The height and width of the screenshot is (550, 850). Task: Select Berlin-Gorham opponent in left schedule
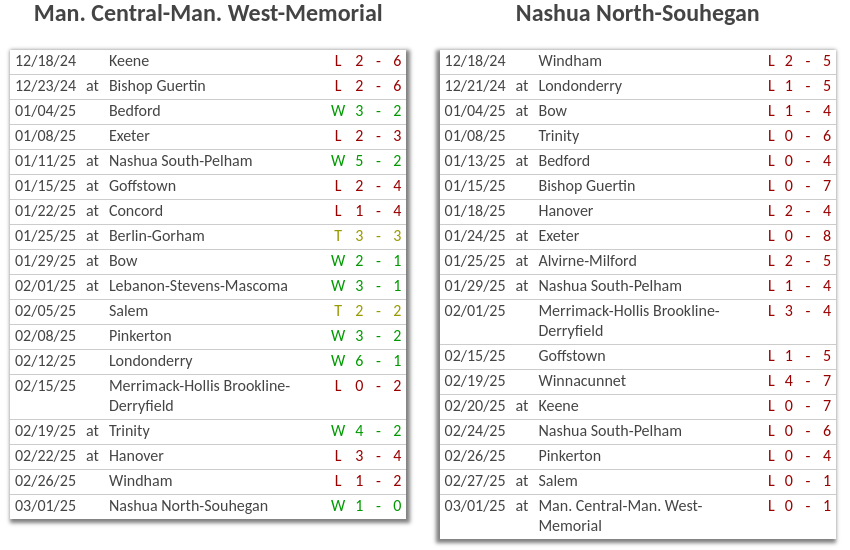coord(156,236)
